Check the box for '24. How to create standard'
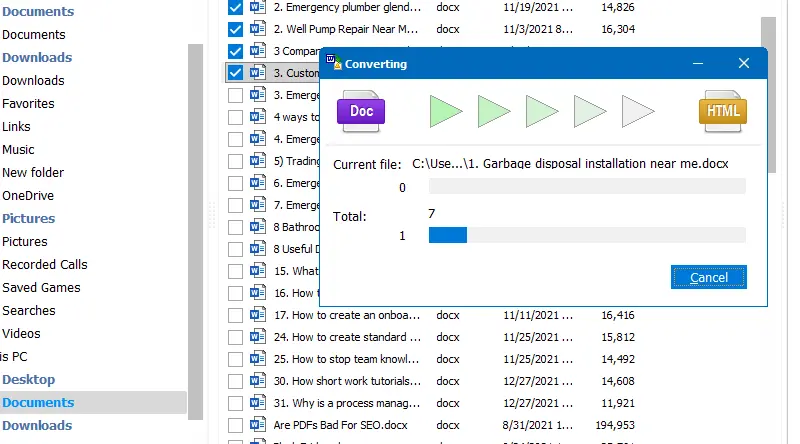The image size is (800, 444). 235,337
